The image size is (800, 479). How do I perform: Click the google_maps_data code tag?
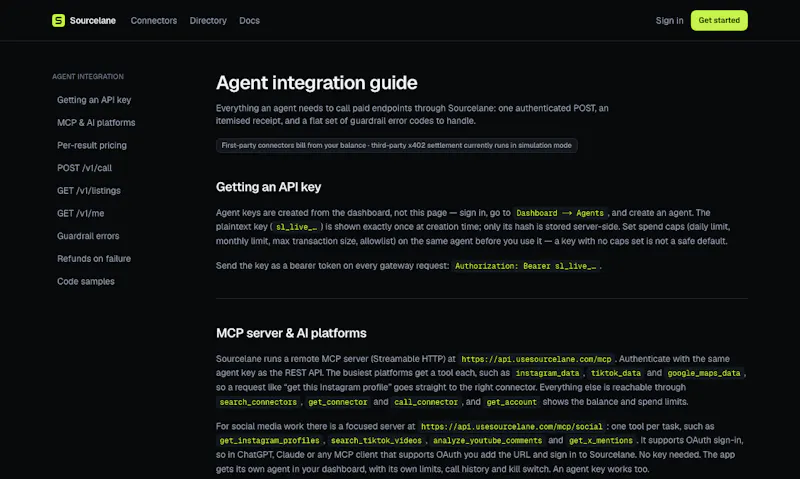click(704, 373)
